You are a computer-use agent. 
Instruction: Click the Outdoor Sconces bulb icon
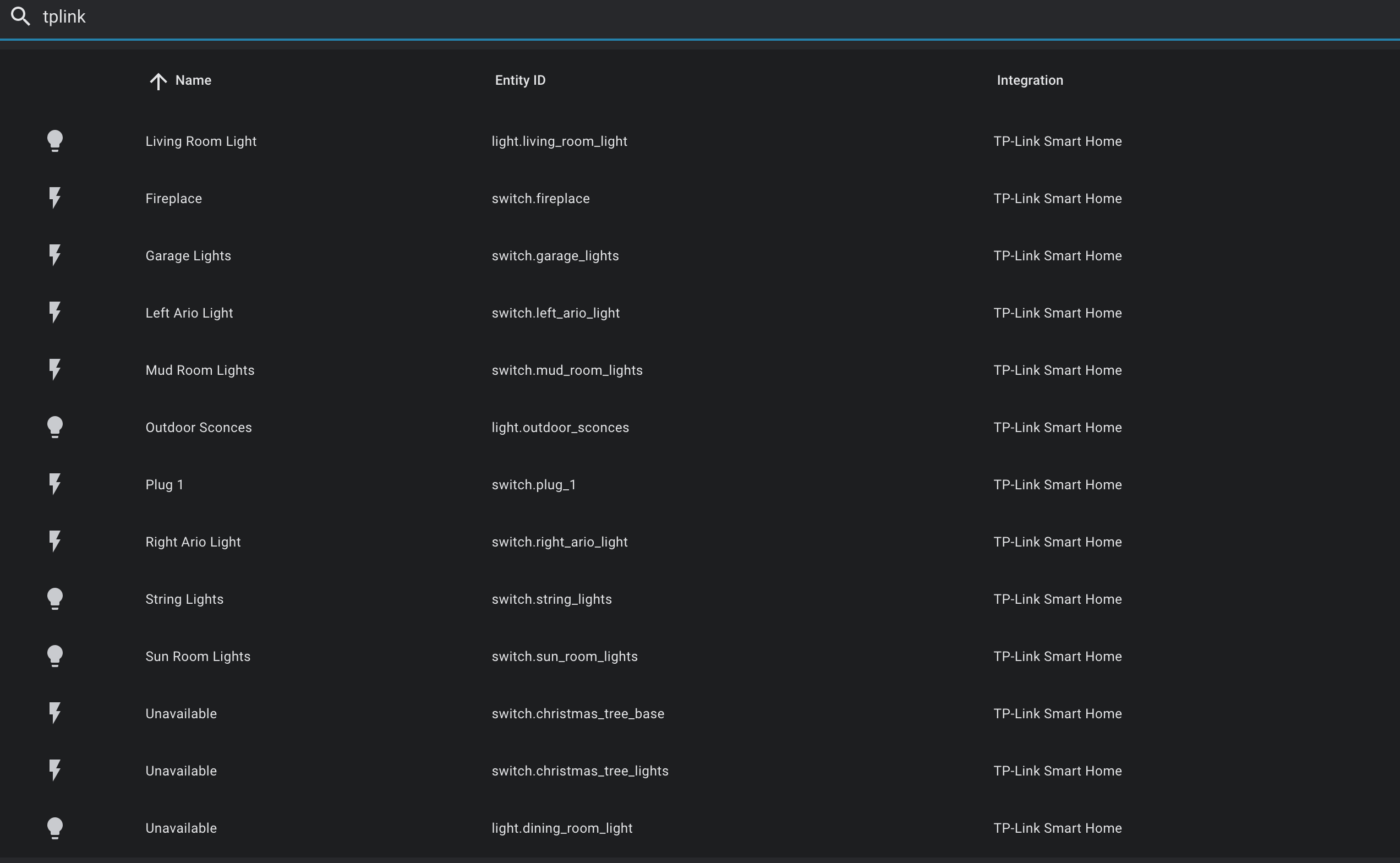(x=55, y=427)
